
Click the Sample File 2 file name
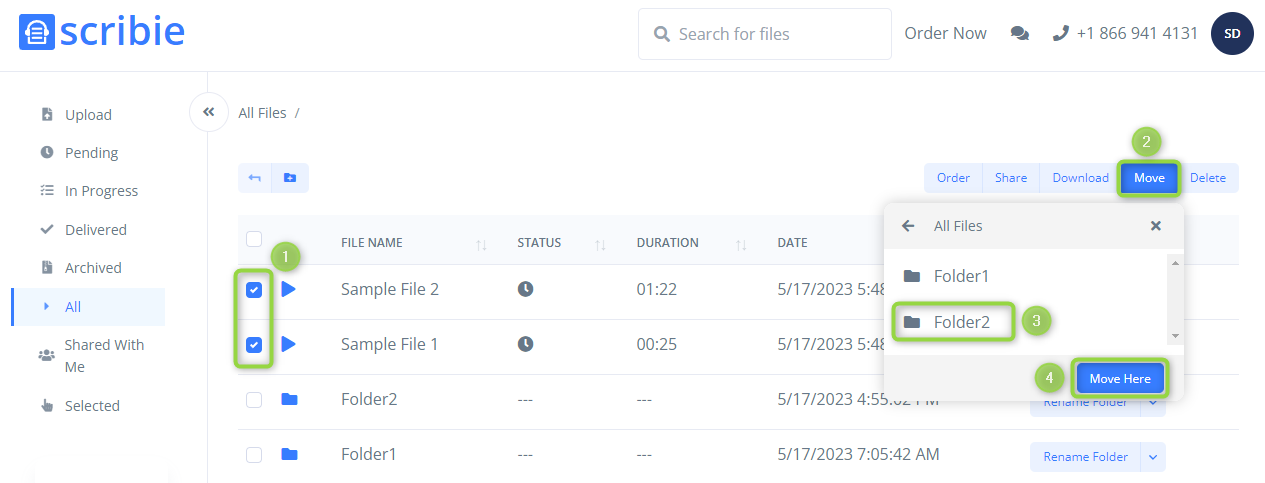pos(389,289)
